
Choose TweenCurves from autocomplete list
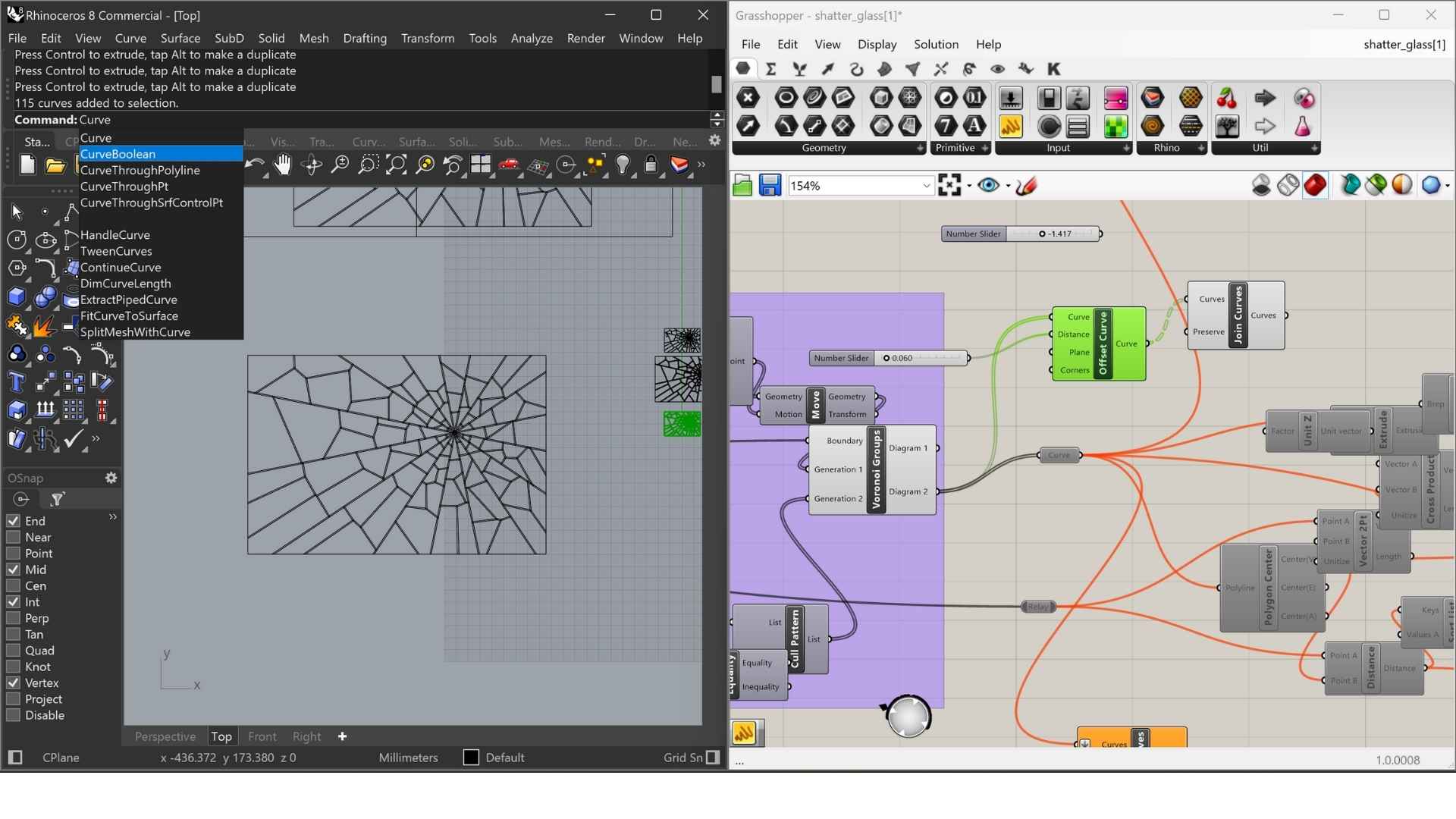pos(116,251)
